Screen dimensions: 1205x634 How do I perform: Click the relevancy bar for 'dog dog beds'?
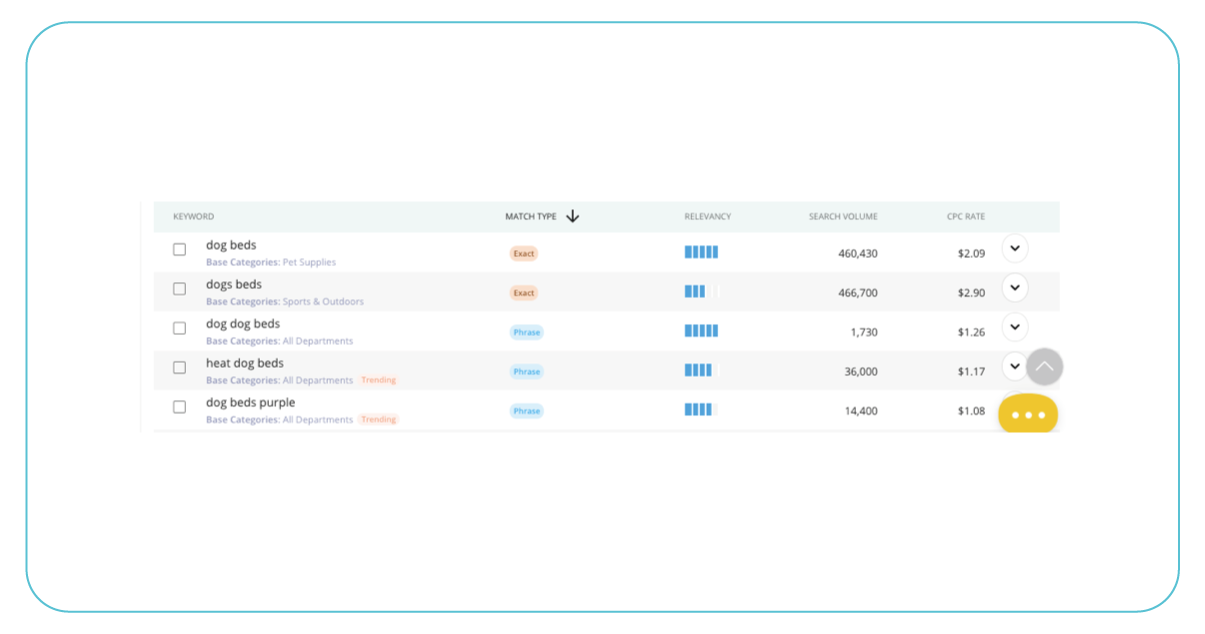coord(701,331)
